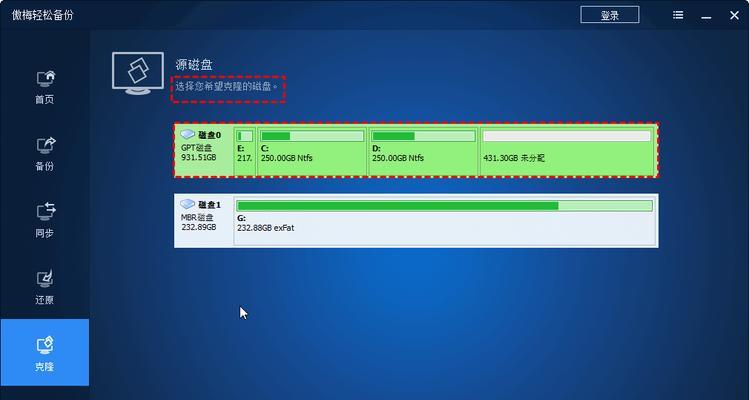This screenshot has width=749, height=400.
Task: Click the 磁盘1 disk drive icon
Action: coord(188,204)
